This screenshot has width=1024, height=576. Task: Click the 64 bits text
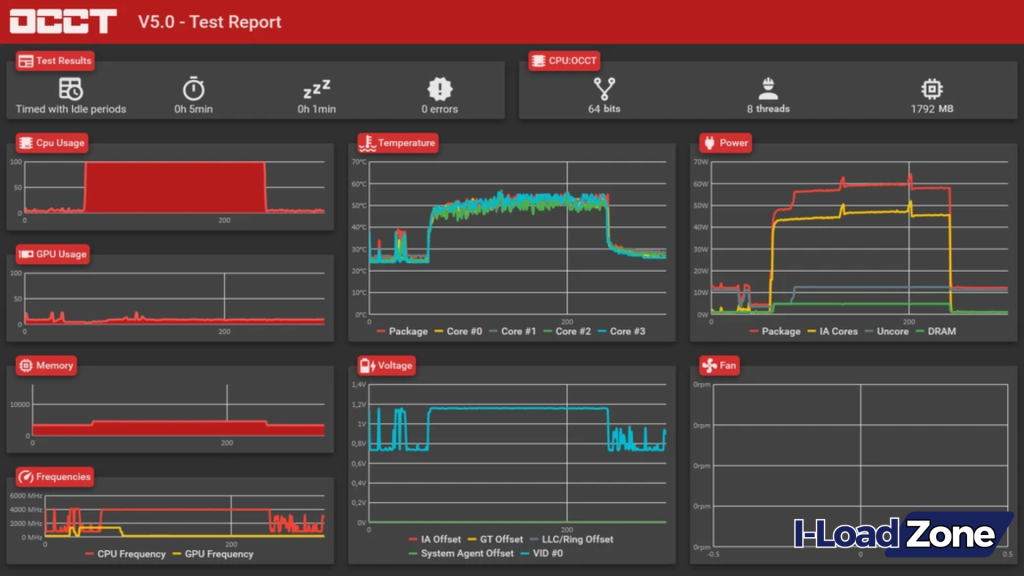(x=604, y=109)
